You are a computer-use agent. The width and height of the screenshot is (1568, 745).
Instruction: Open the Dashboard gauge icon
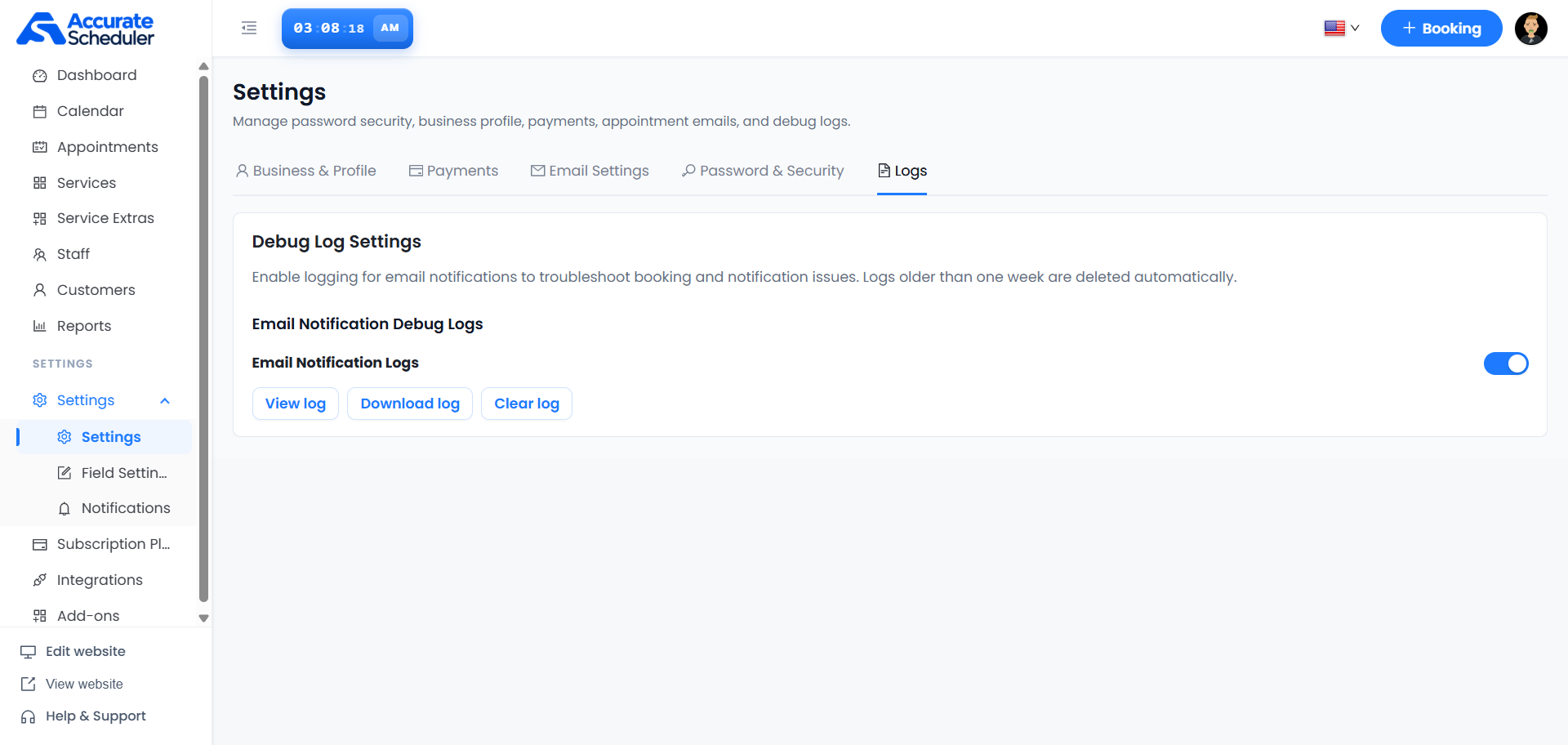[x=39, y=76]
